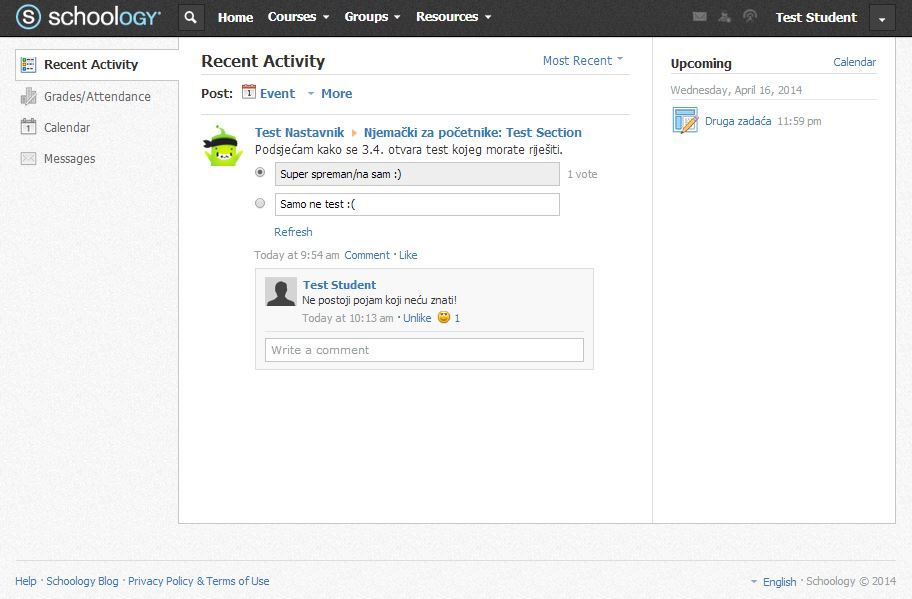Go to Messages in the left sidebar

click(x=69, y=158)
